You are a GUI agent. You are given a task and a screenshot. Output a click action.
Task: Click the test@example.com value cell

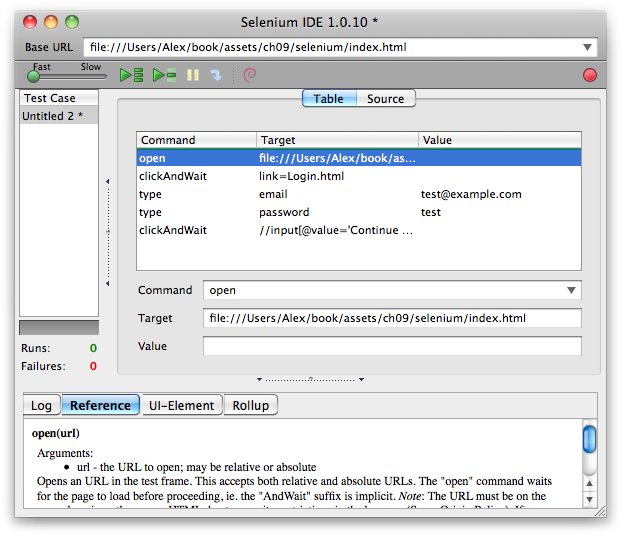pyautogui.click(x=471, y=194)
